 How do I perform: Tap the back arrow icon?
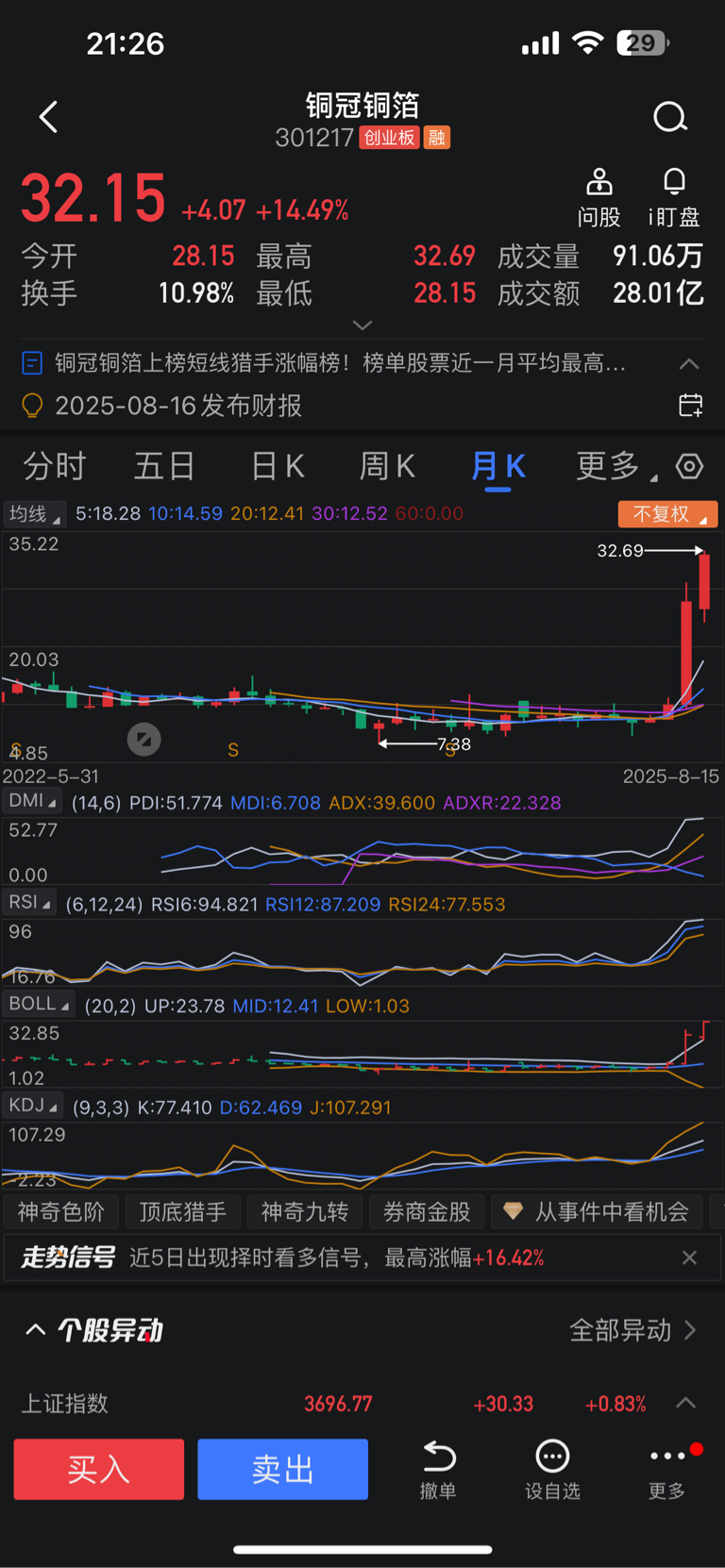49,117
